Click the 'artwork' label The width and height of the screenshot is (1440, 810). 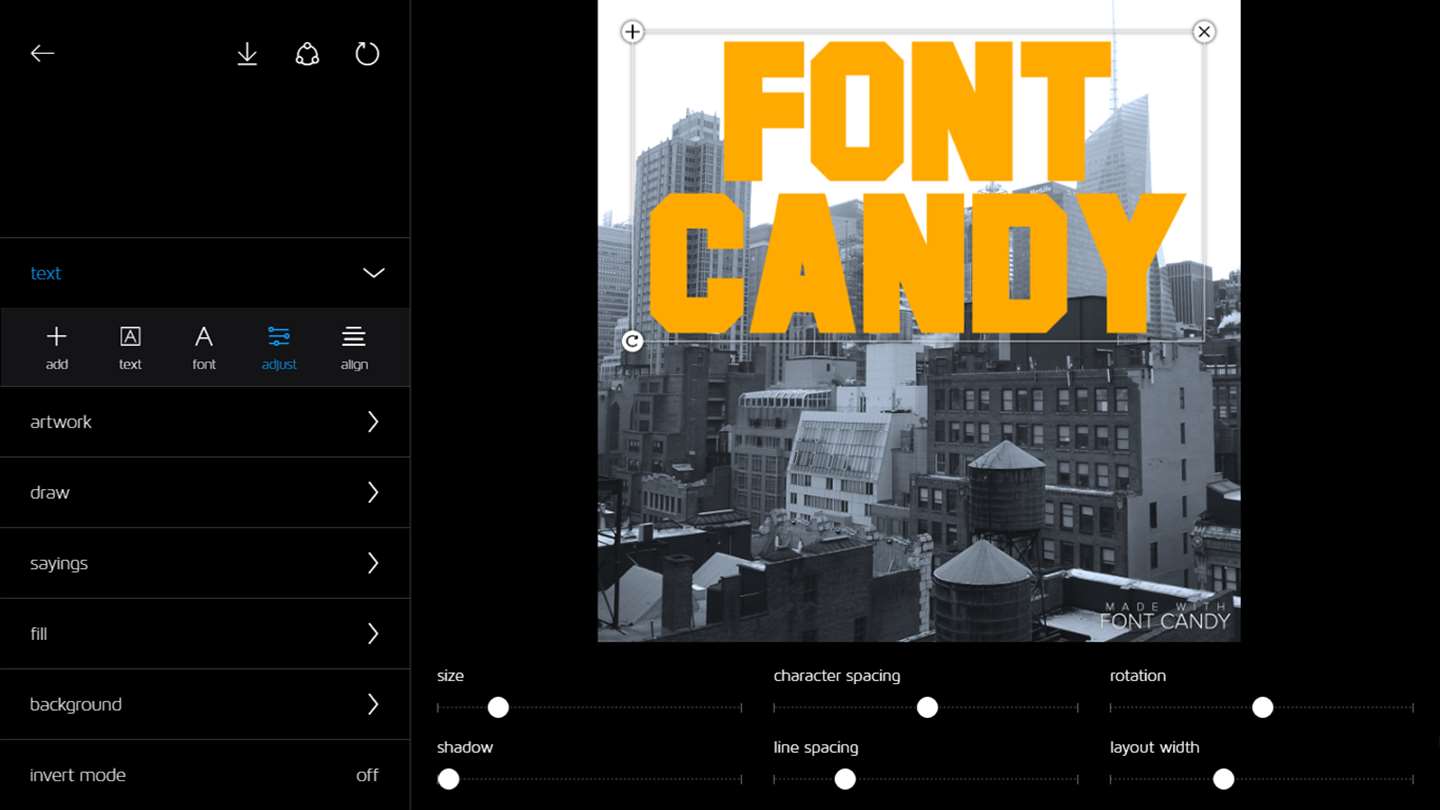click(x=61, y=422)
